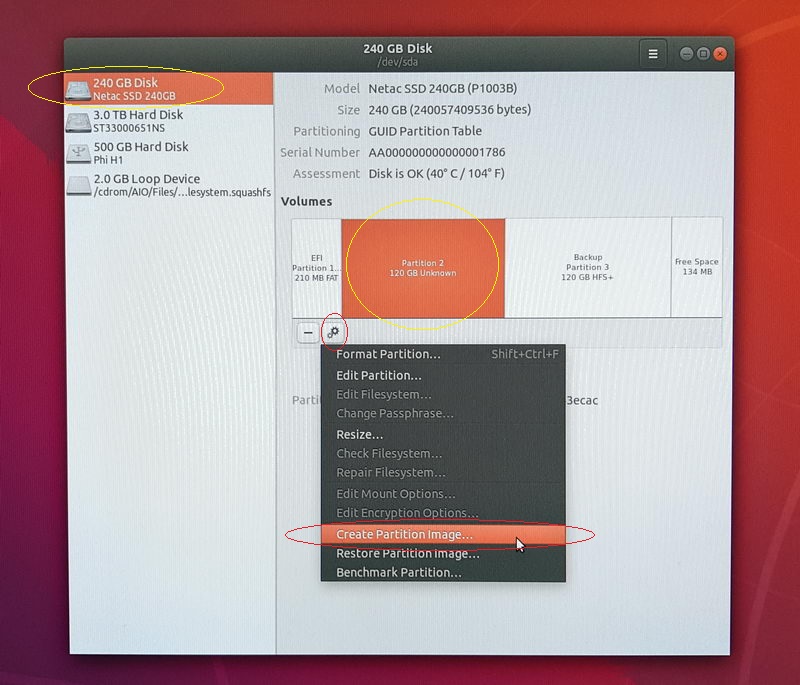The height and width of the screenshot is (685, 800).
Task: Close the Disks window
Action: click(720, 54)
